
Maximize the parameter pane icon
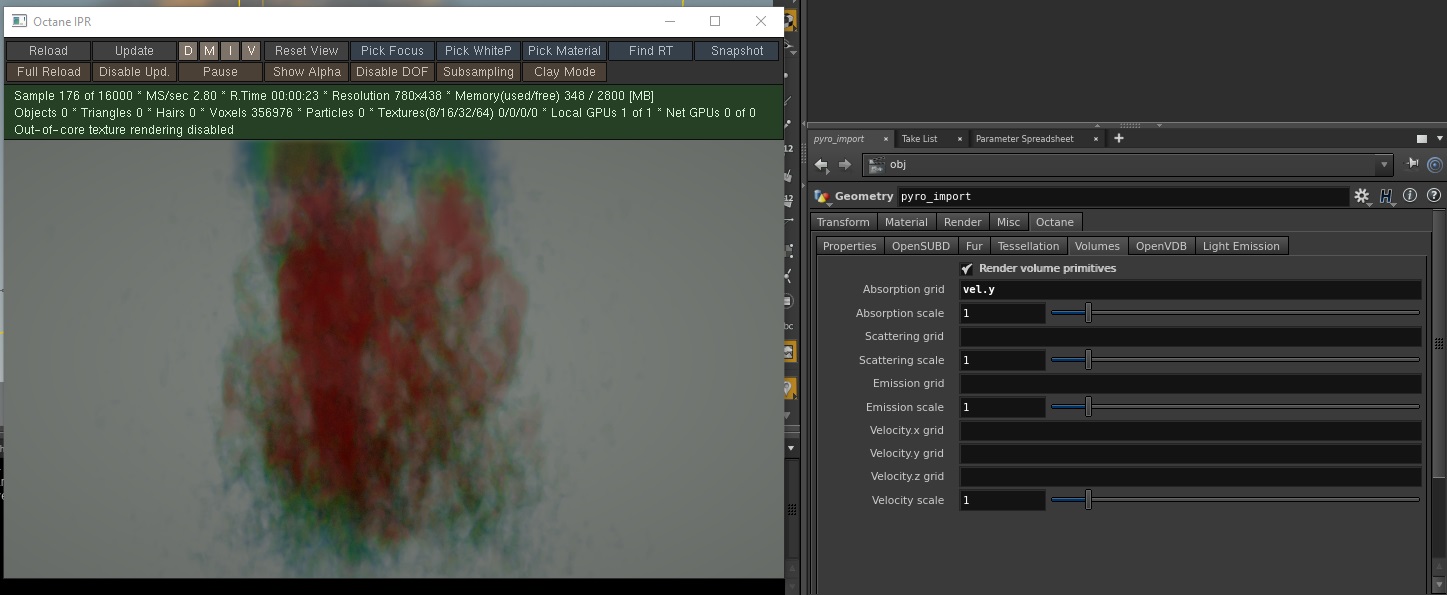1422,139
